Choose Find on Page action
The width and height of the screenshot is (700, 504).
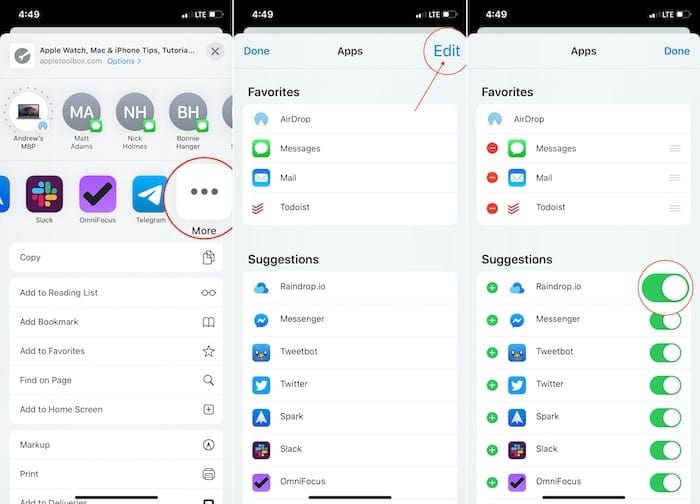(x=116, y=380)
